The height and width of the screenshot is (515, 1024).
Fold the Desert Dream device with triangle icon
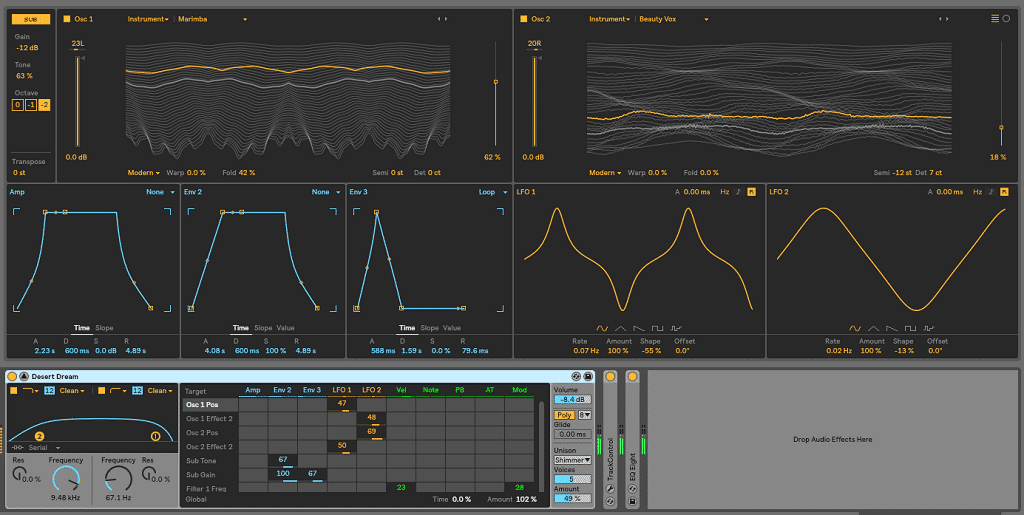[x=24, y=377]
